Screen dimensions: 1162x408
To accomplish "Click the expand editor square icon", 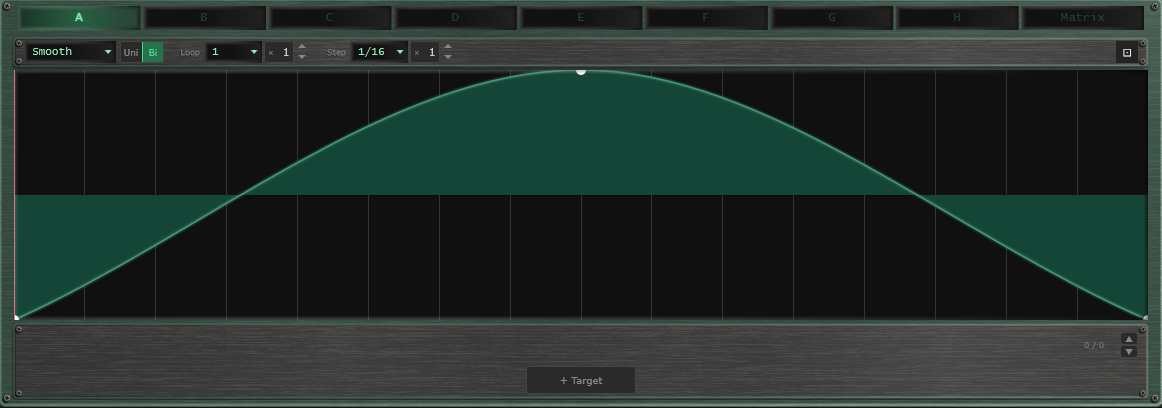I will click(x=1126, y=53).
